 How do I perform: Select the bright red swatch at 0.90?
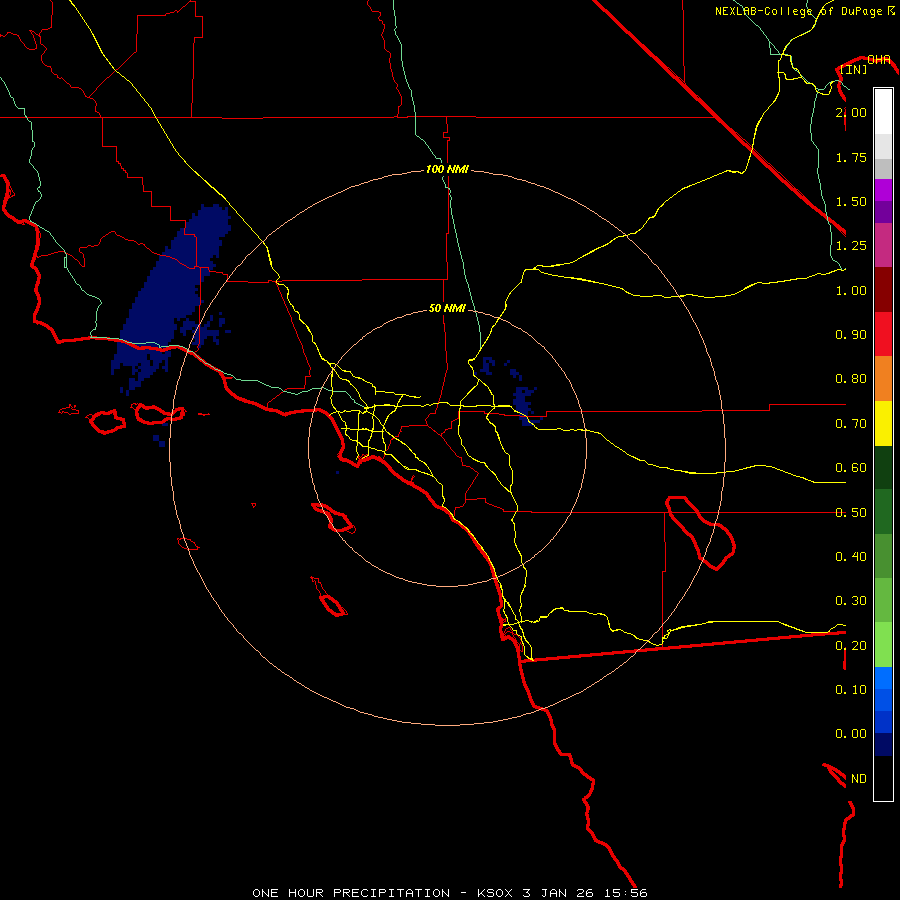coord(883,334)
